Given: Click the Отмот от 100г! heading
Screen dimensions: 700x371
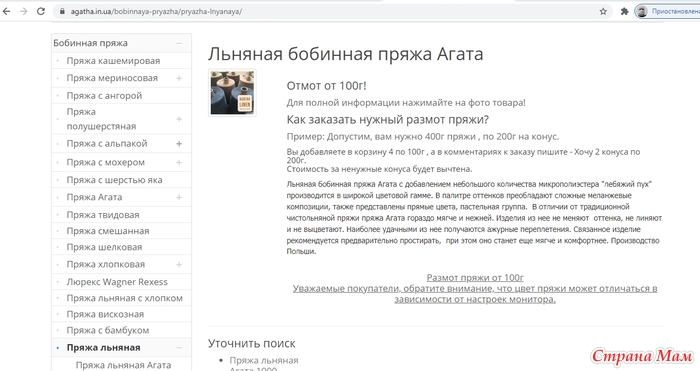Looking at the screenshot, I should pos(326,86).
